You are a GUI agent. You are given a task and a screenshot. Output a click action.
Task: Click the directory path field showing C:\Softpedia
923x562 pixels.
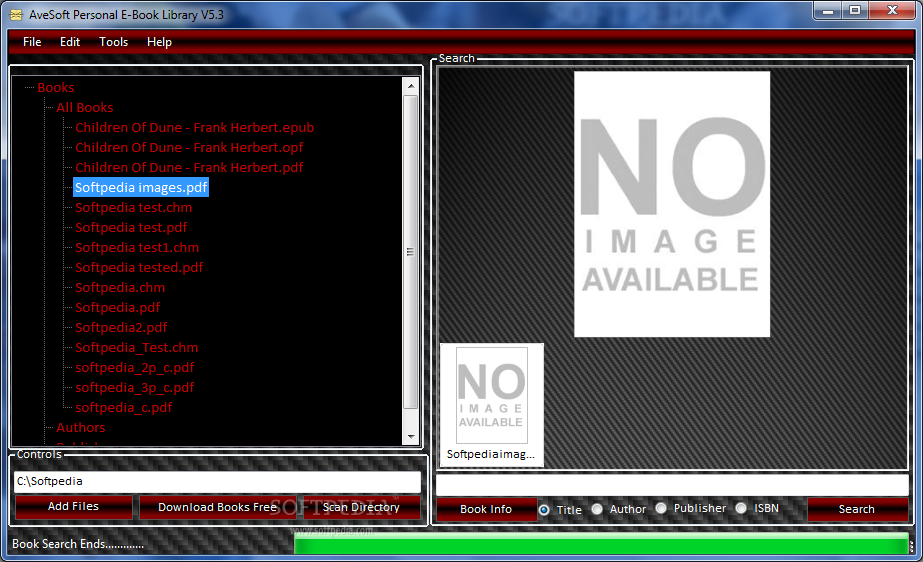pyautogui.click(x=217, y=481)
